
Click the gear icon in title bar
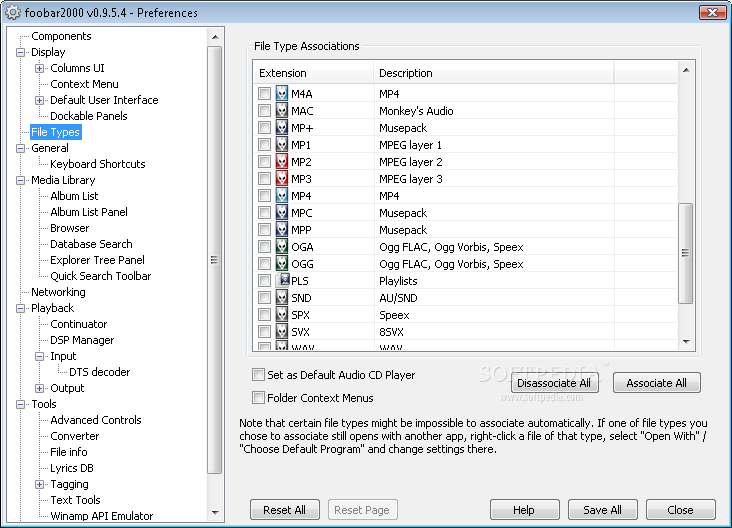tap(13, 13)
